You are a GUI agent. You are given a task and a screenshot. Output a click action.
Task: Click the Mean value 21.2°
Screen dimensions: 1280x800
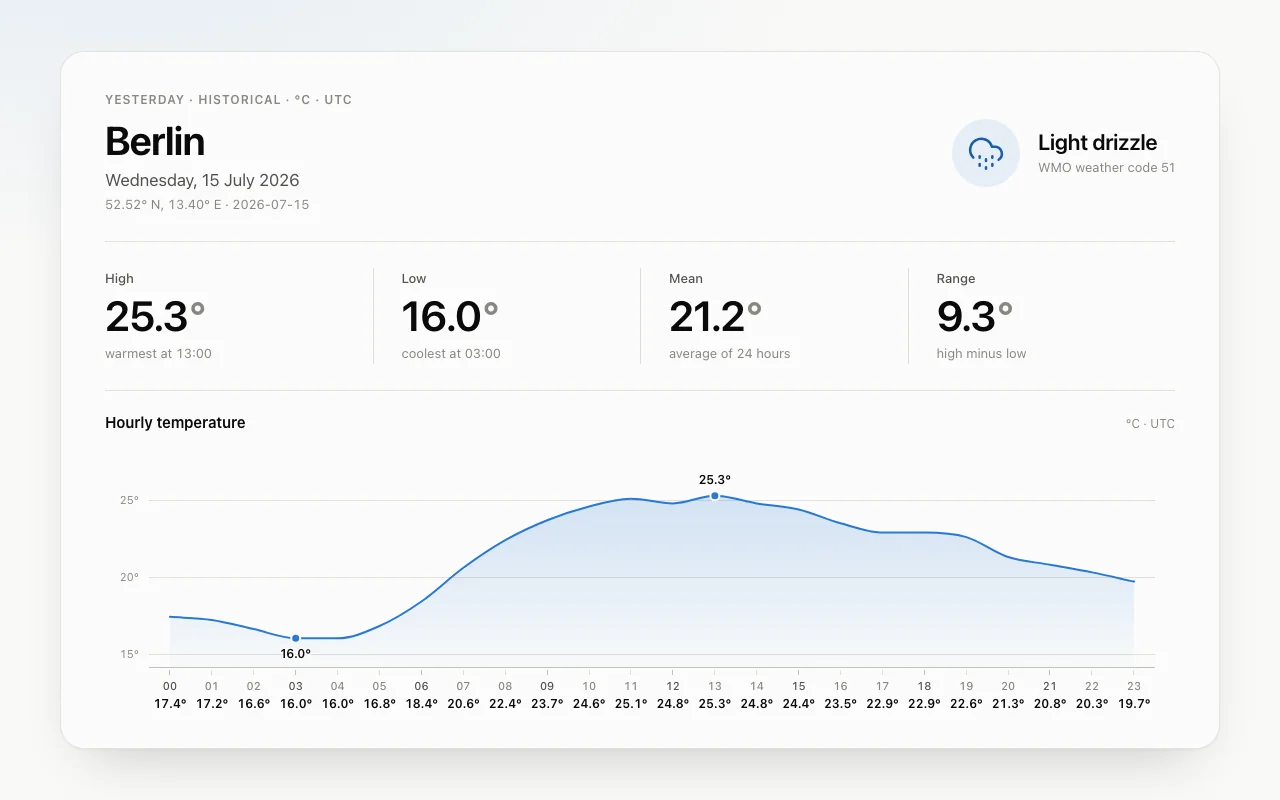pyautogui.click(x=715, y=317)
